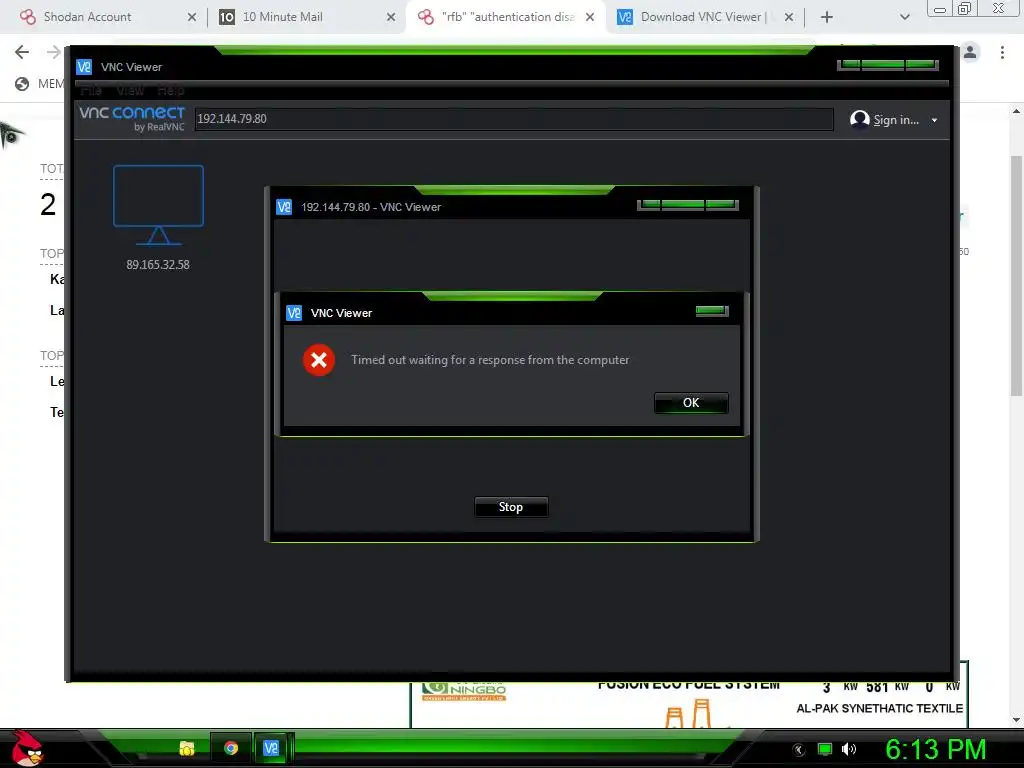Click the logo icon in 192.144.79.80 window title

pyautogui.click(x=284, y=207)
